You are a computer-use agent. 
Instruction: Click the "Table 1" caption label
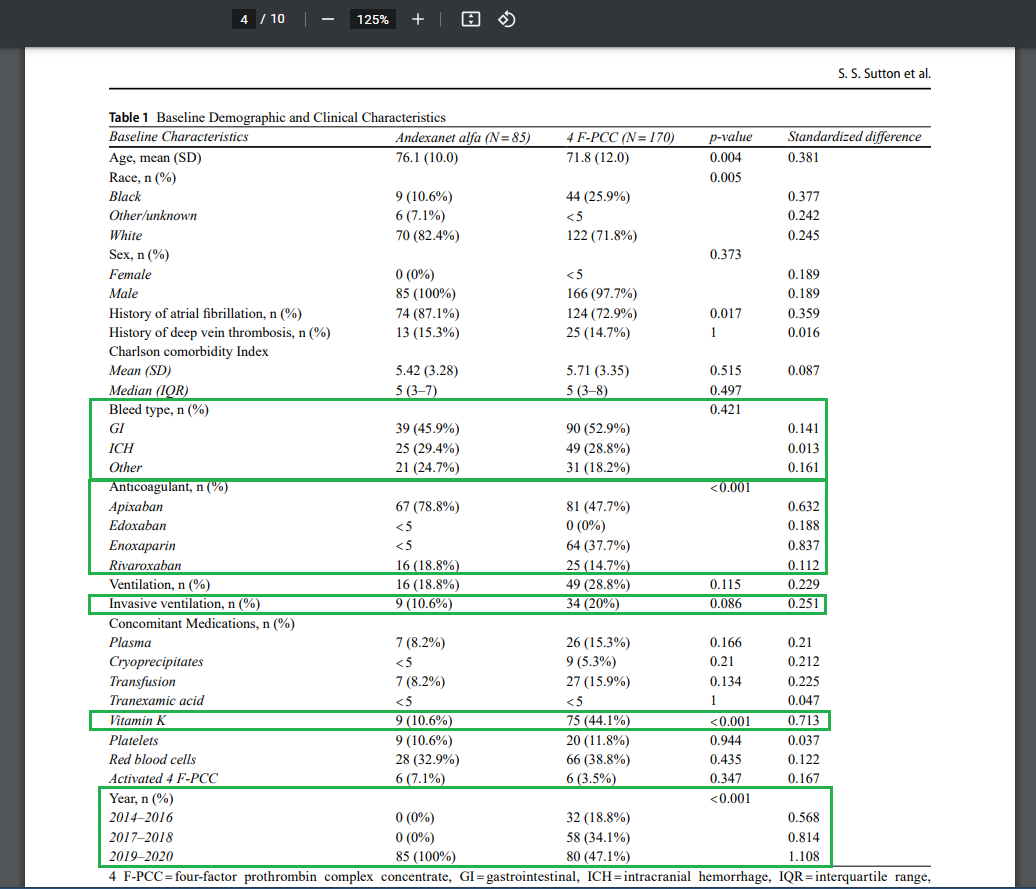click(128, 118)
